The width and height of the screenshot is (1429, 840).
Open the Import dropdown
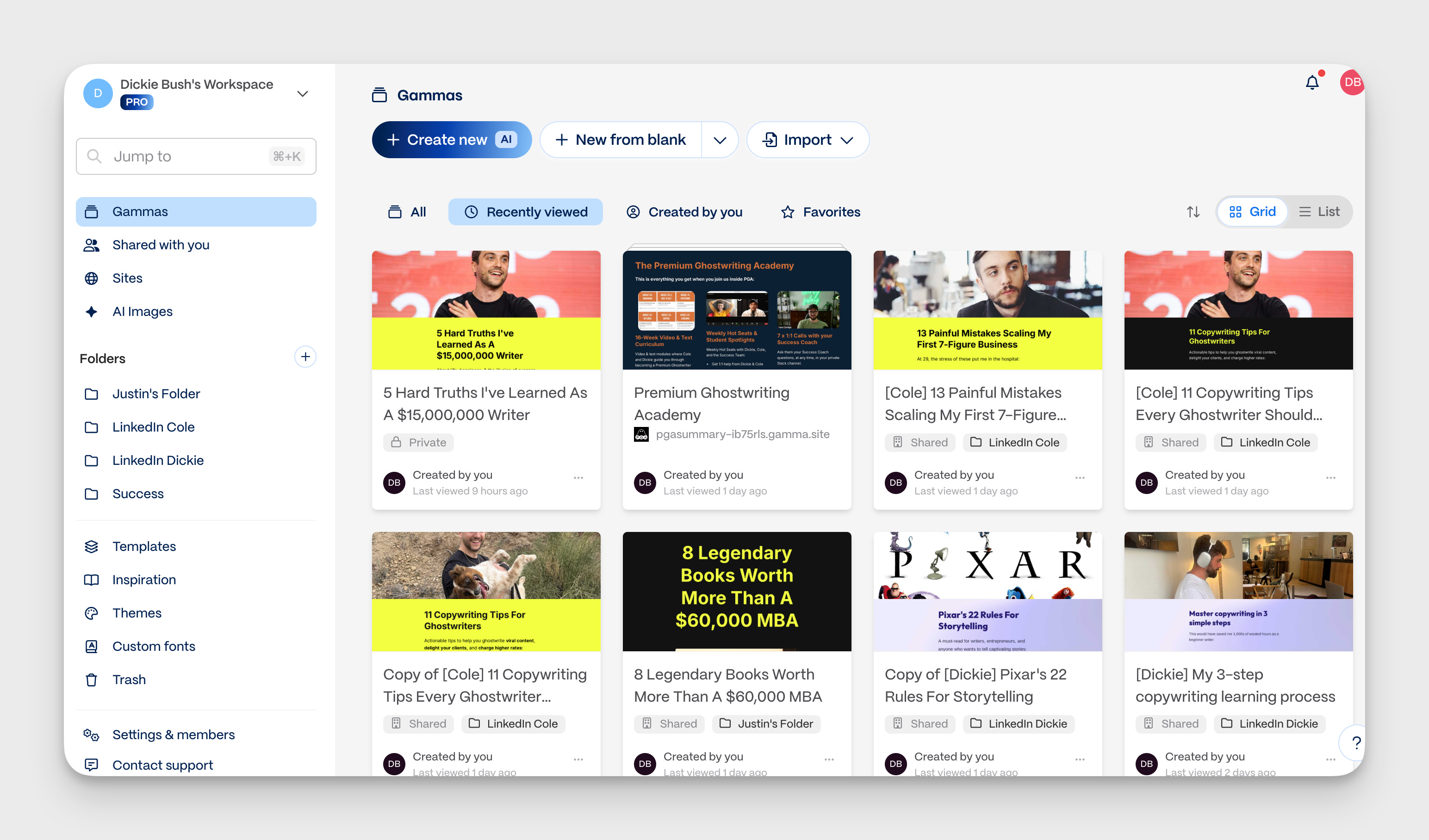coord(808,140)
